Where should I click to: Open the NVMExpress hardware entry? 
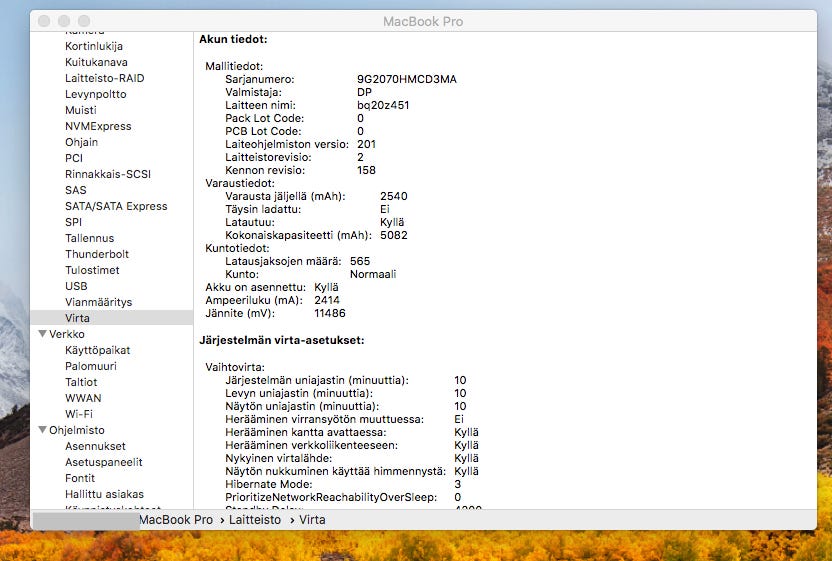tap(98, 126)
